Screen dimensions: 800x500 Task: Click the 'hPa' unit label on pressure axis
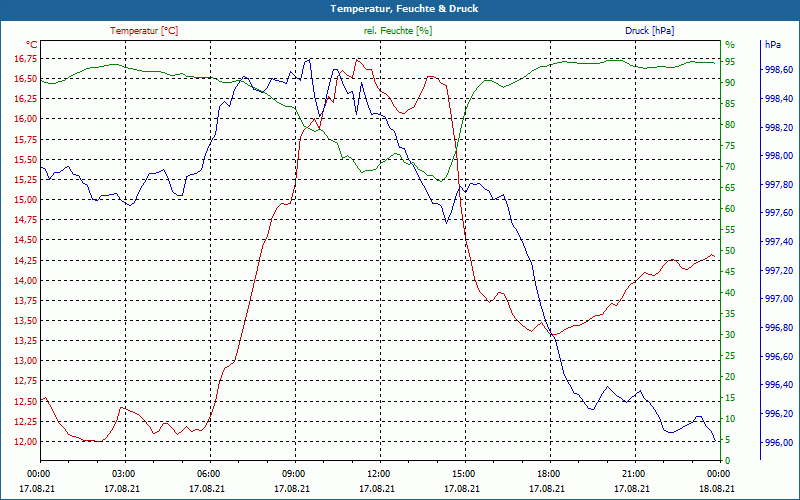click(772, 45)
